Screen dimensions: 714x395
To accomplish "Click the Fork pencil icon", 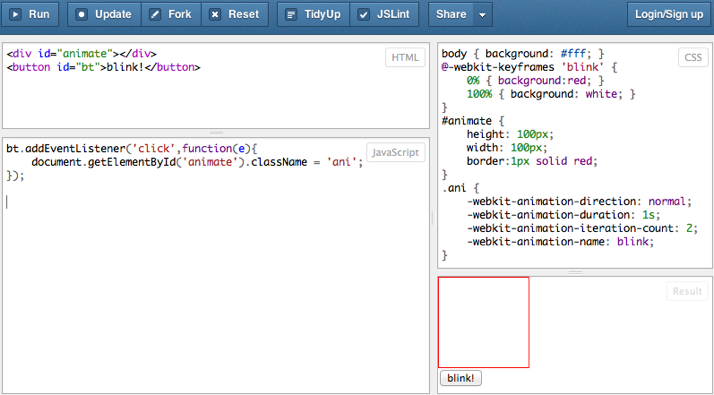I will (155, 15).
